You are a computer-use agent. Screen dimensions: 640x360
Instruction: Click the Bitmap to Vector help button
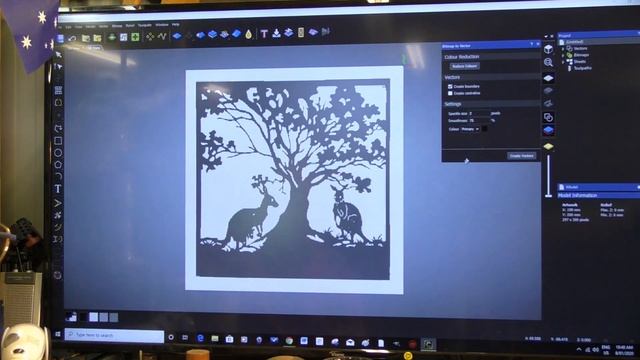pos(532,44)
